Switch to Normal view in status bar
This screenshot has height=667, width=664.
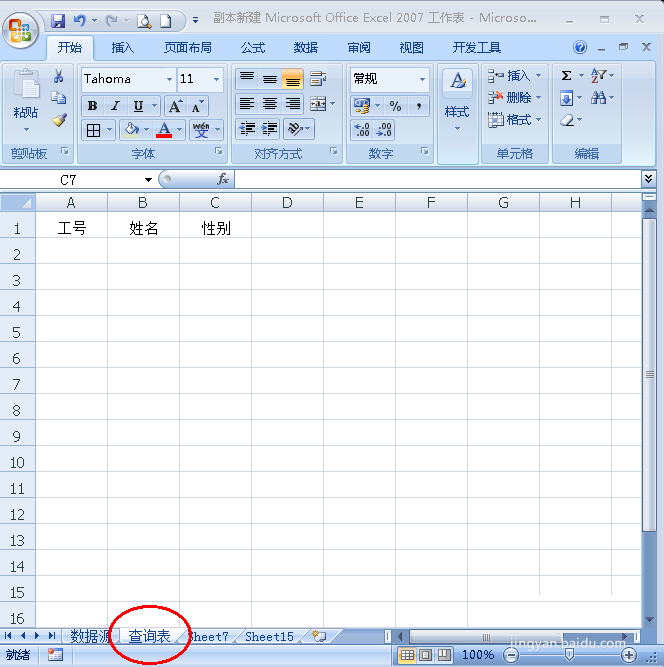(407, 655)
